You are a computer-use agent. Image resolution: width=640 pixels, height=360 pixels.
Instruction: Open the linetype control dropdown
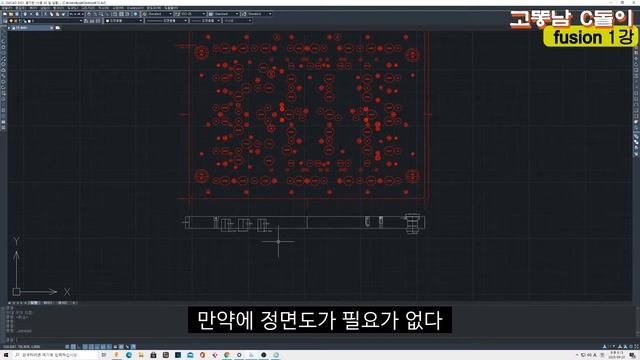167,21
